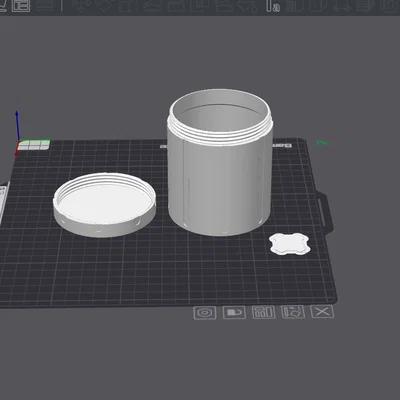Remove the plate with the X icon
The height and width of the screenshot is (400, 400).
[x=322, y=312]
